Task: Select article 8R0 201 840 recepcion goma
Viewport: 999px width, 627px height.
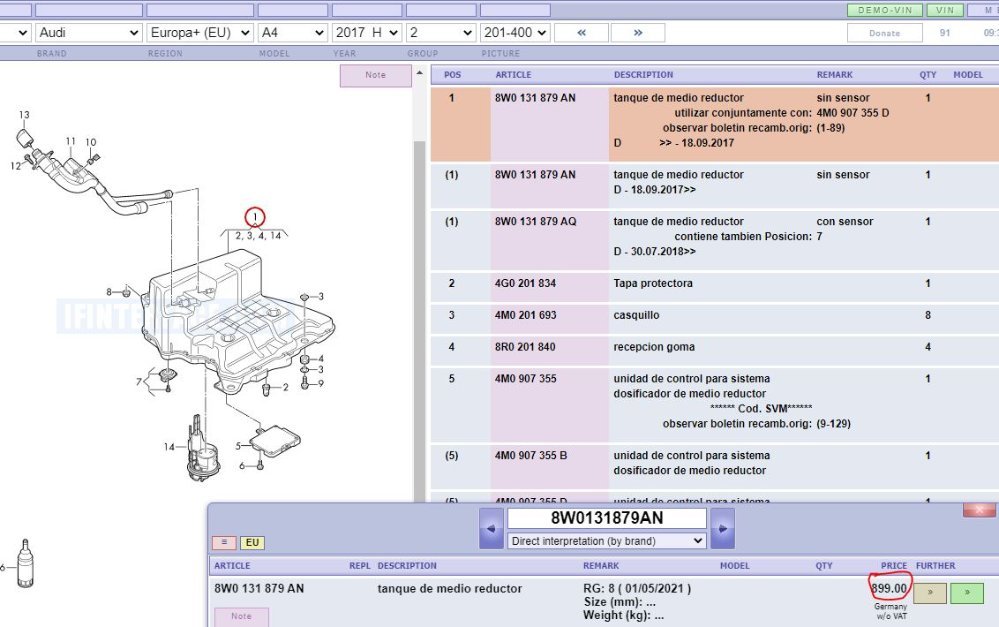Action: (x=525, y=347)
